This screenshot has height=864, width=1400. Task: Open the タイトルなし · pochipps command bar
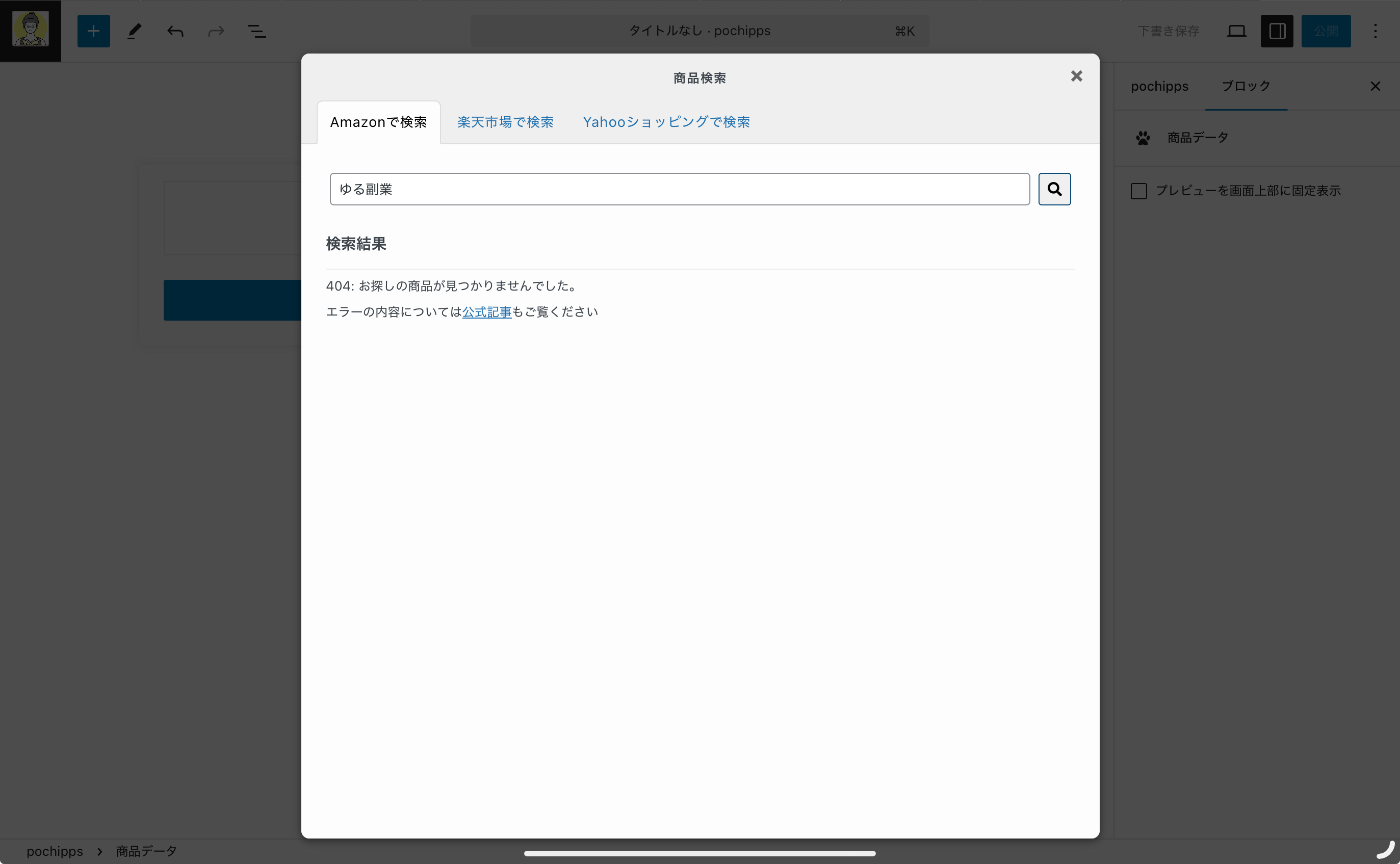pyautogui.click(x=699, y=31)
